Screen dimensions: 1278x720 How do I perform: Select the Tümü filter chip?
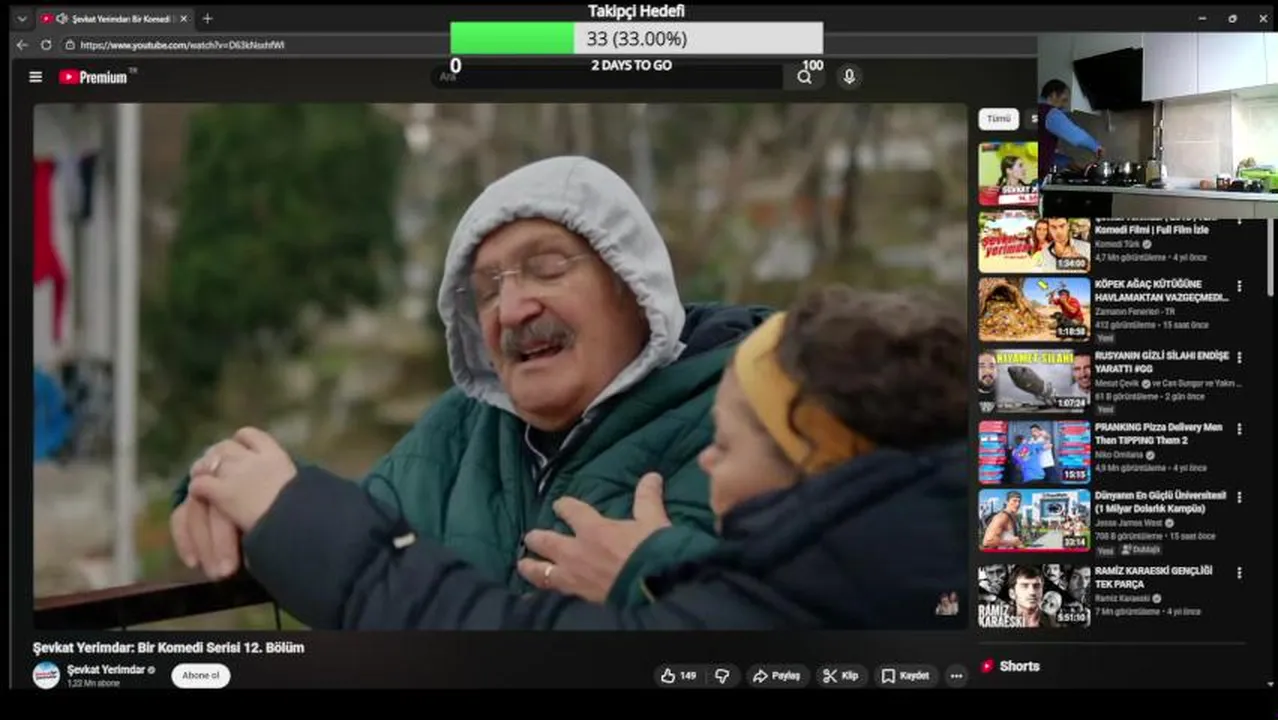(x=998, y=119)
